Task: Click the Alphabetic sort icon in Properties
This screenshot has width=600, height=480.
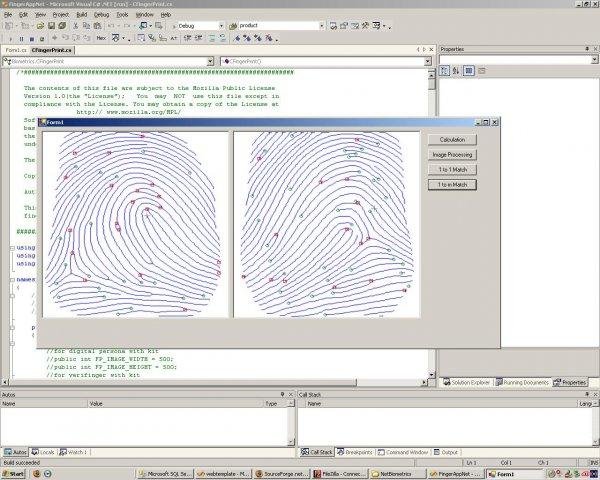Action: (455, 71)
